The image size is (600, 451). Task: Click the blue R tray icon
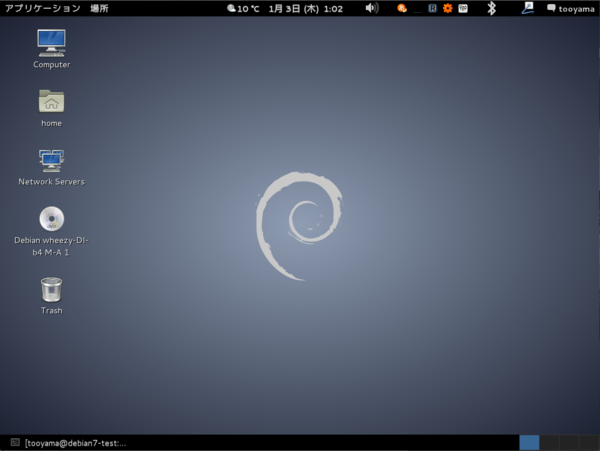tap(432, 8)
